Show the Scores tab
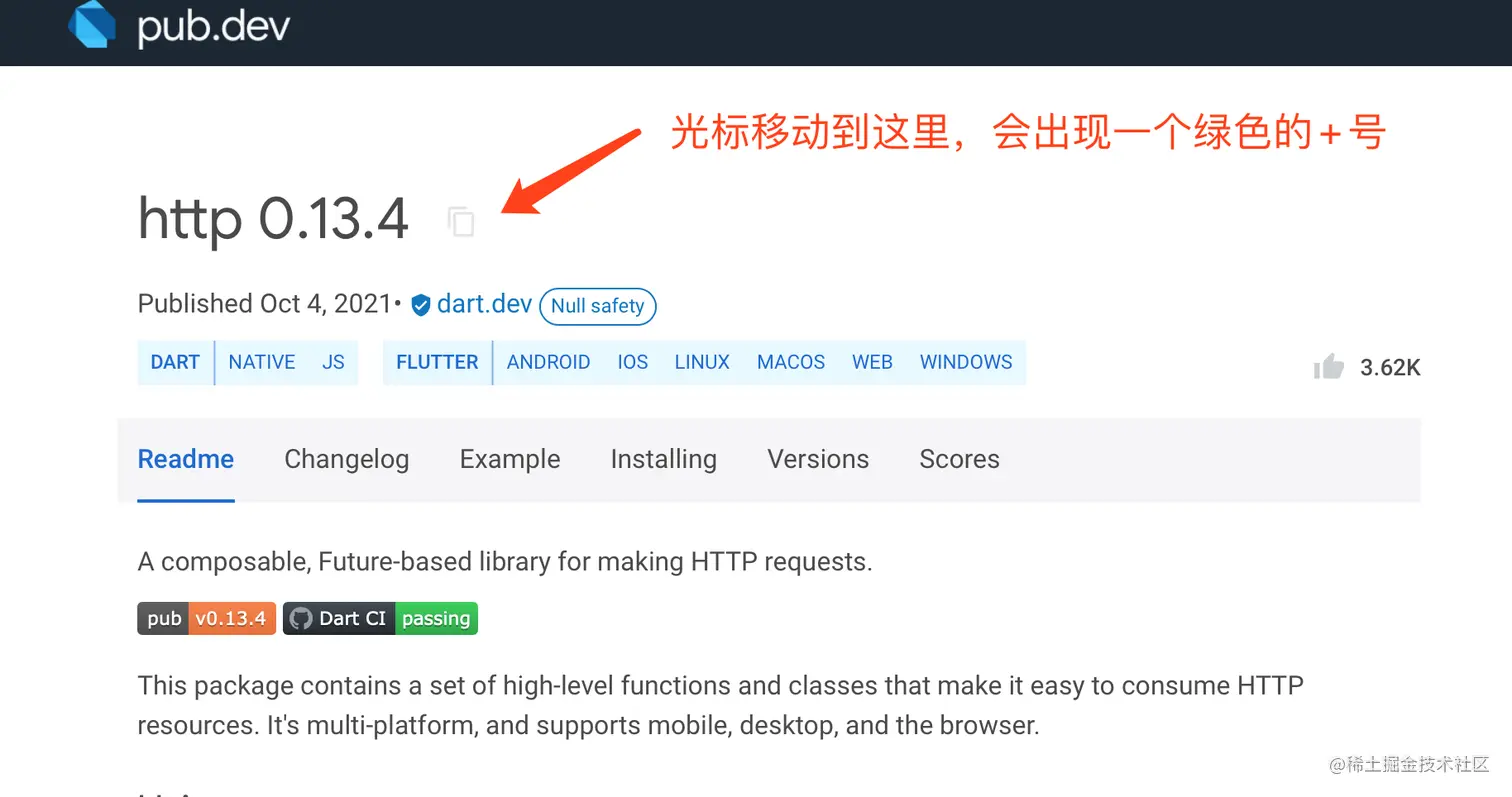The height and width of the screenshot is (797, 1512). pyautogui.click(x=959, y=459)
